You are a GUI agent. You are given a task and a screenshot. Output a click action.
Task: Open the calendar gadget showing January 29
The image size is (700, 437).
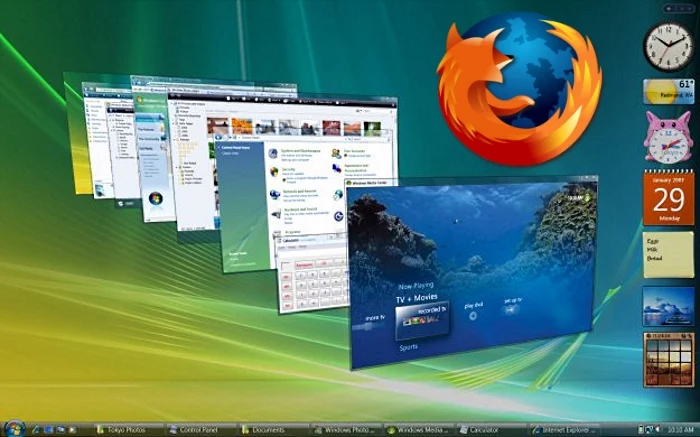click(x=668, y=198)
